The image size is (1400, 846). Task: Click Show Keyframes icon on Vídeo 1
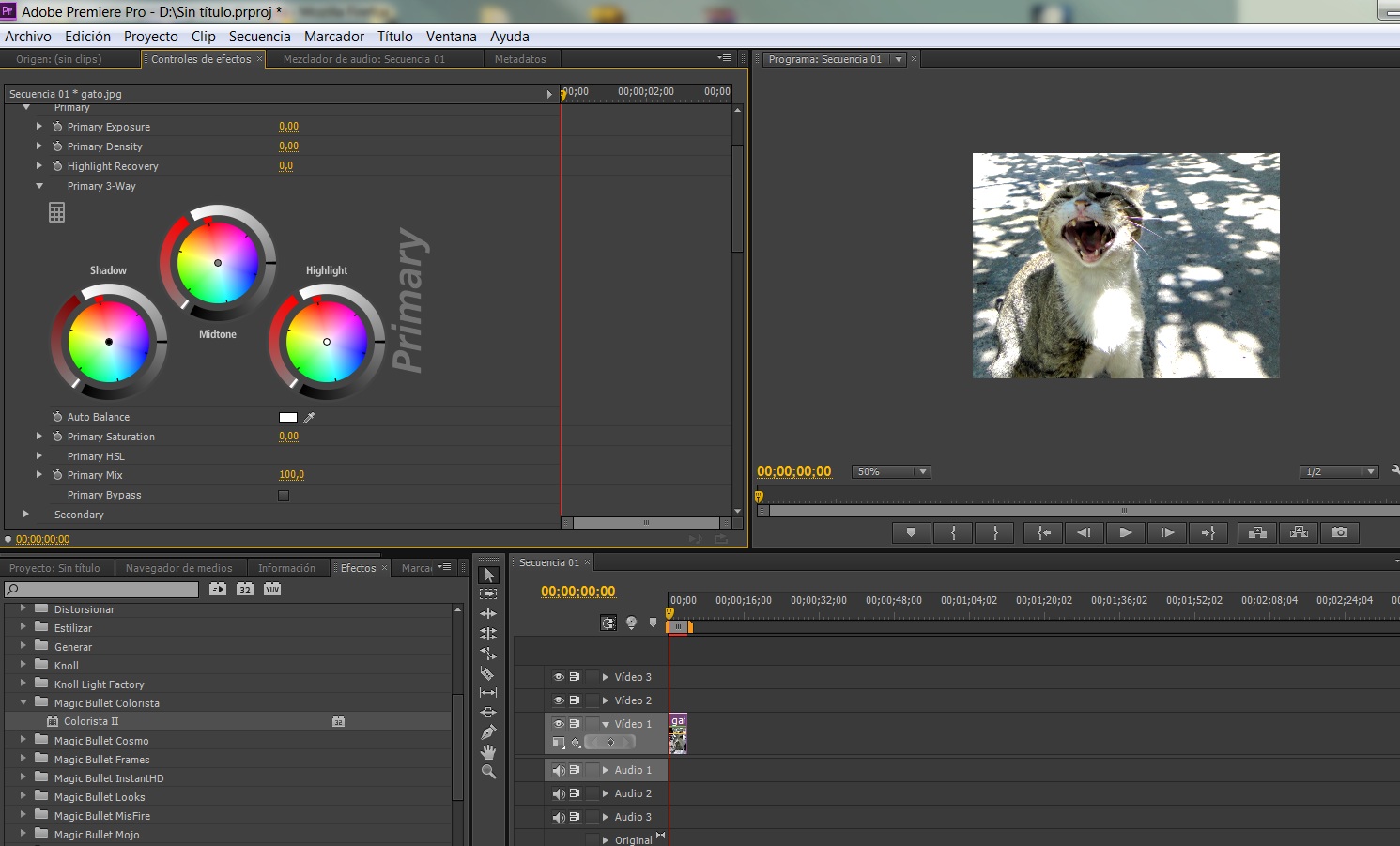click(x=576, y=743)
